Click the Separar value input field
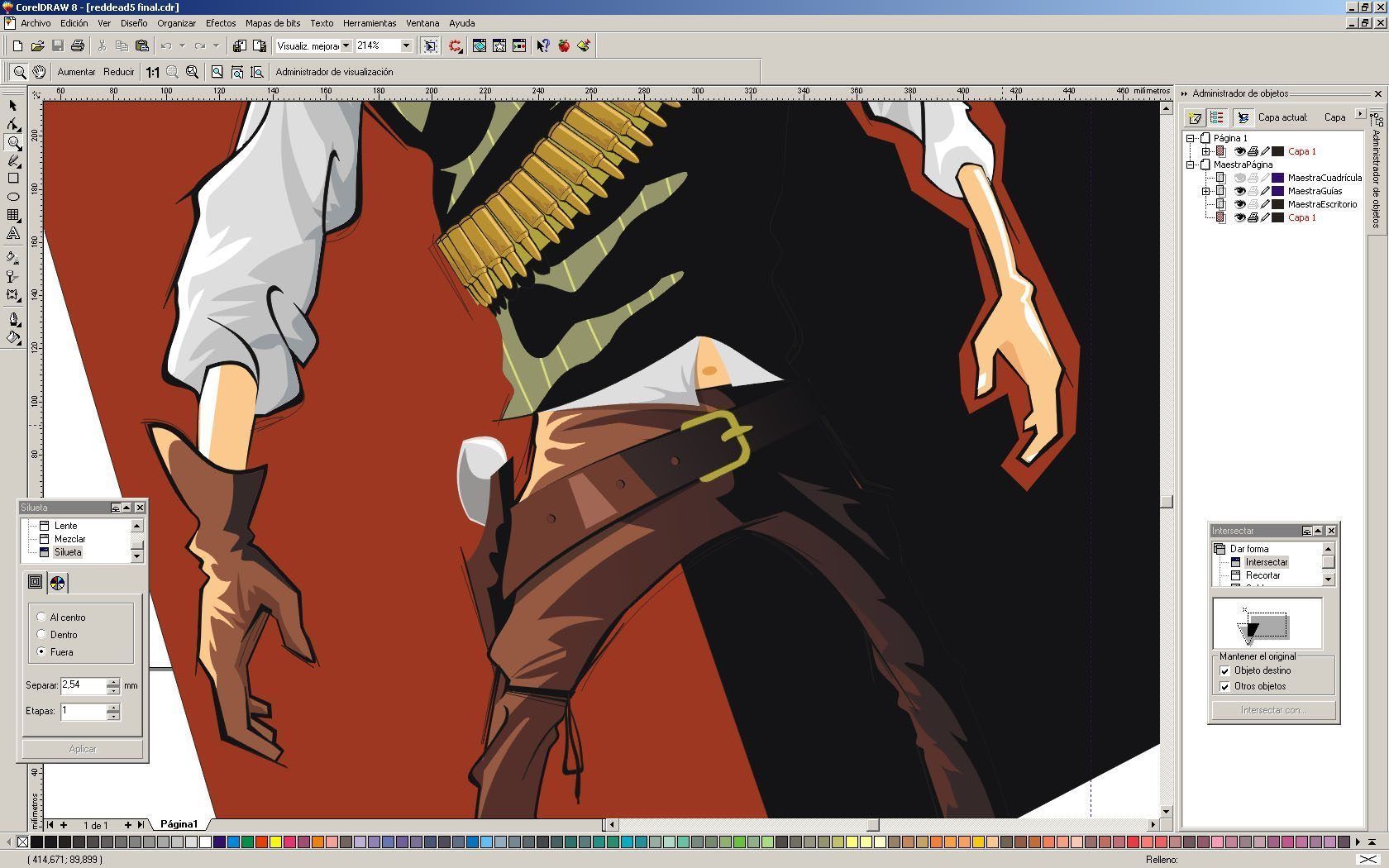This screenshot has width=1389, height=868. 83,685
